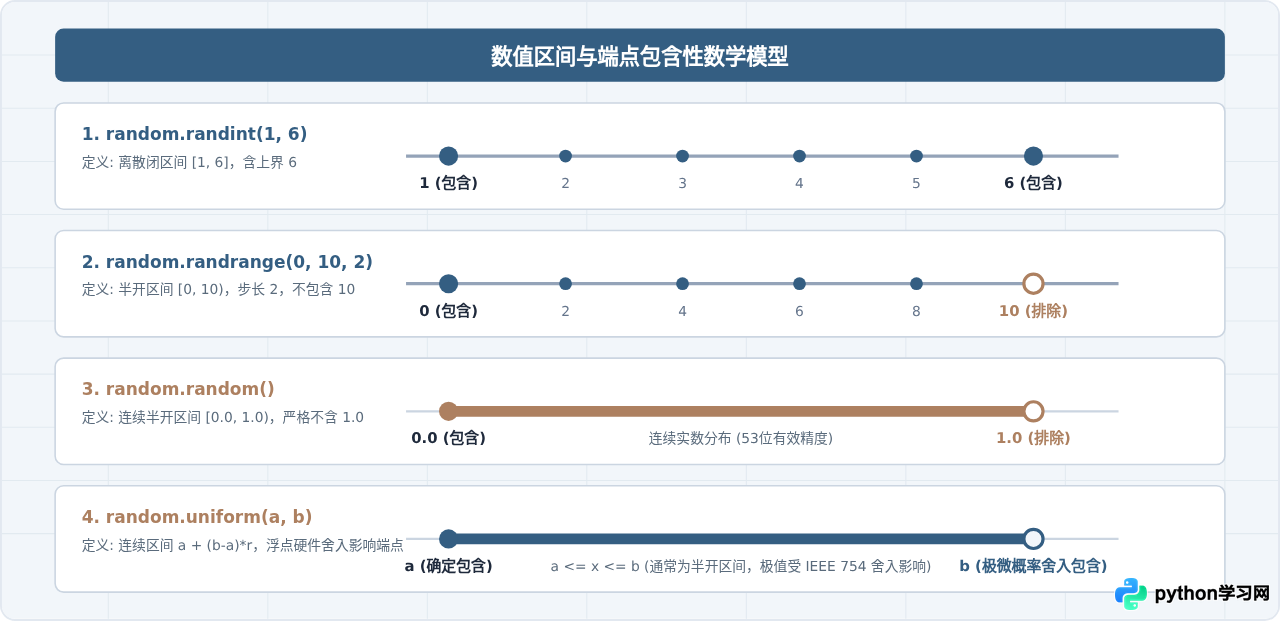This screenshot has height=621, width=1280.
Task: Click the hollow circle above b (极微概率舍入包含)
Action: point(1033,539)
